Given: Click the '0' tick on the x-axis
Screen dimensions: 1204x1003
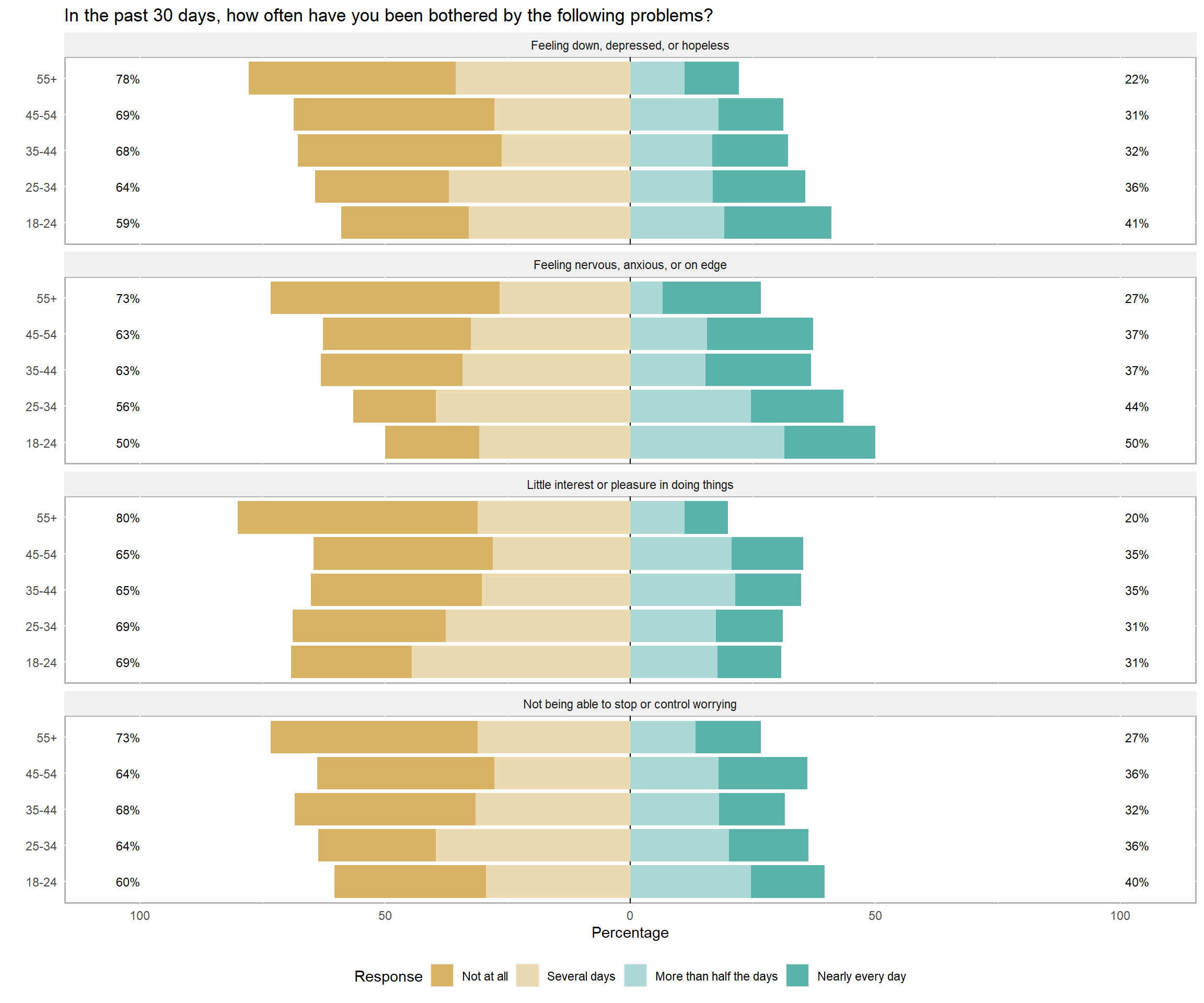Looking at the screenshot, I should click(x=630, y=916).
